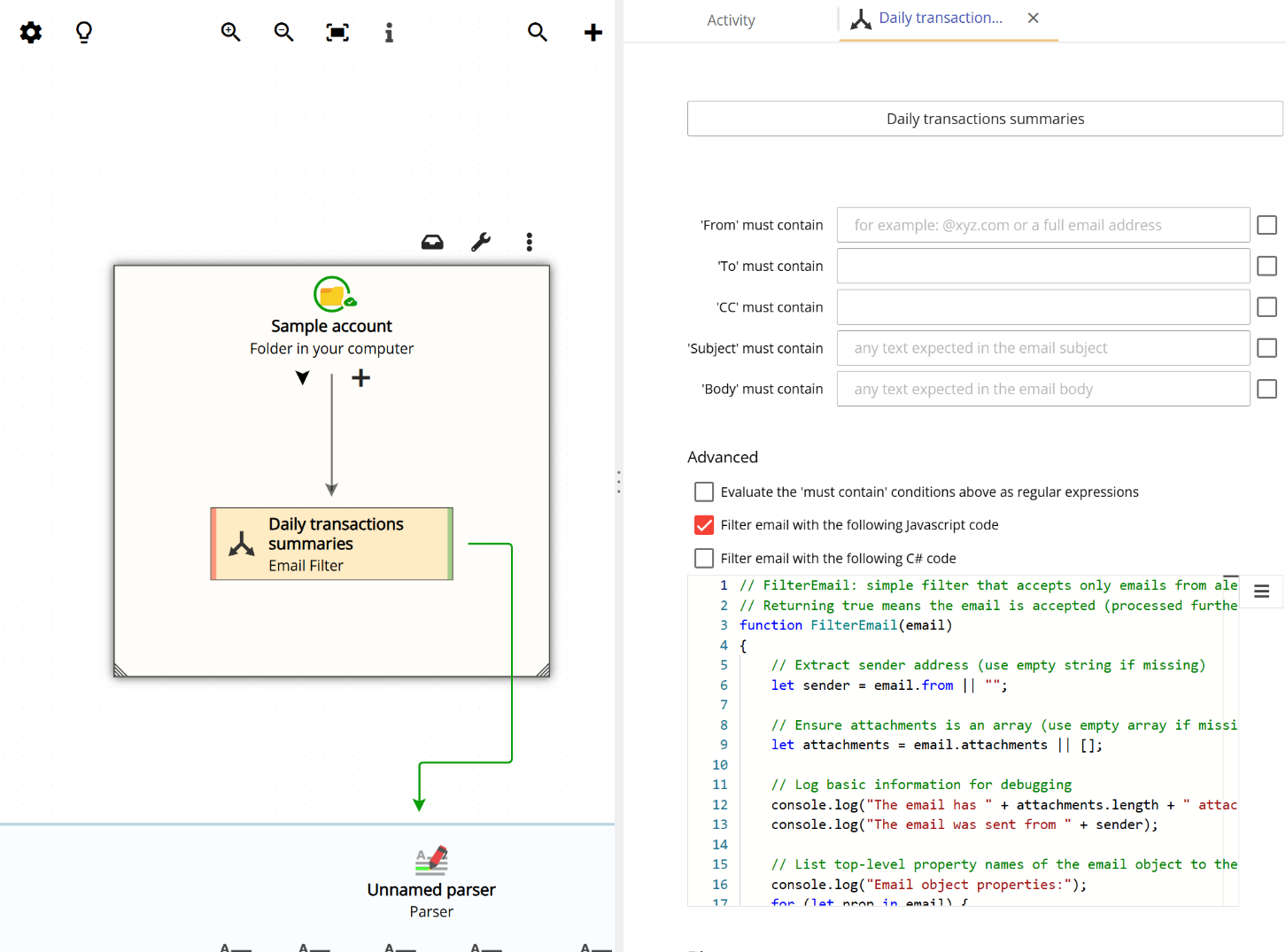Zoom in on the flow canvas

[x=230, y=32]
